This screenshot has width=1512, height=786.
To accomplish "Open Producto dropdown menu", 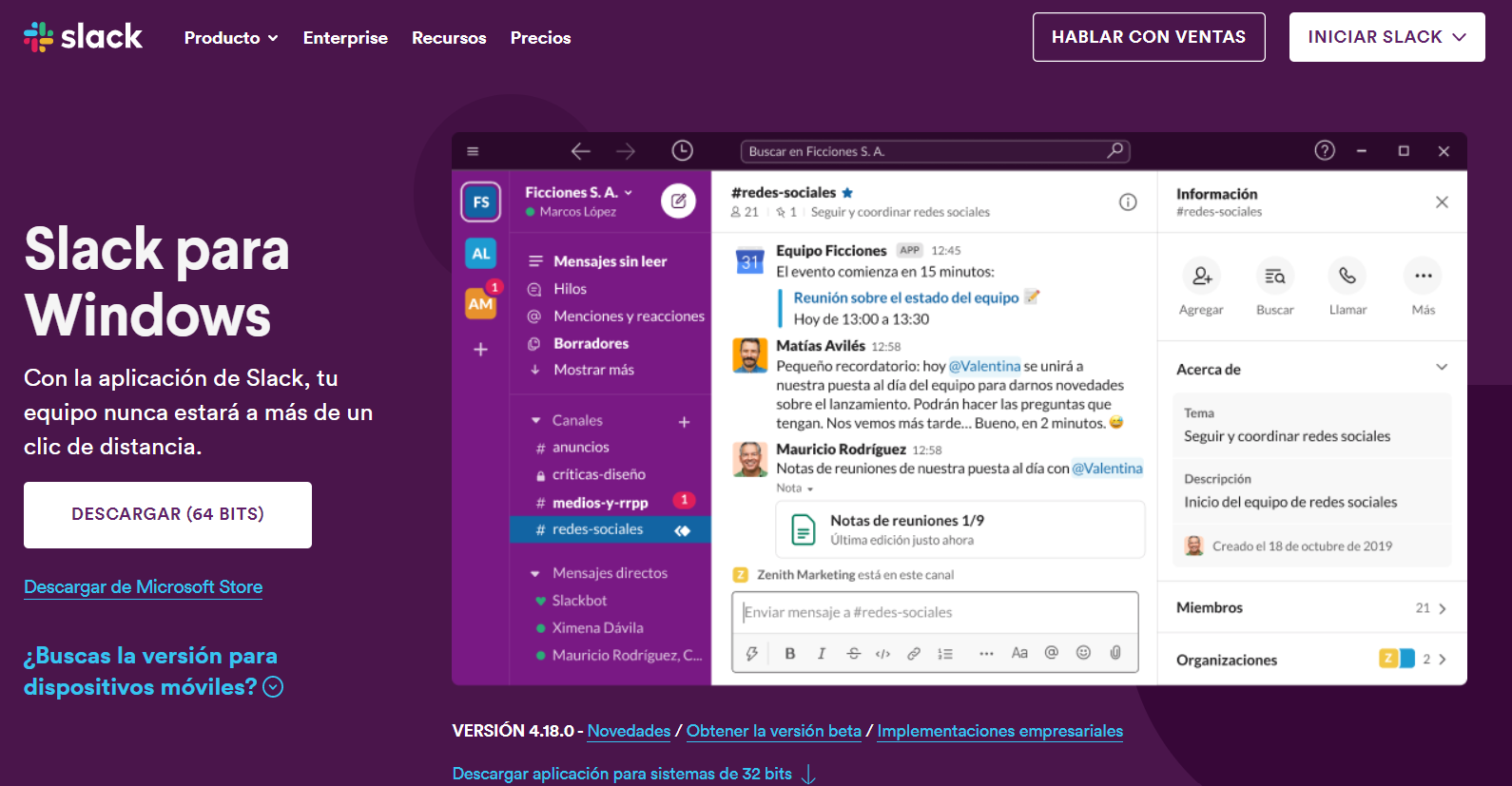I will click(231, 38).
